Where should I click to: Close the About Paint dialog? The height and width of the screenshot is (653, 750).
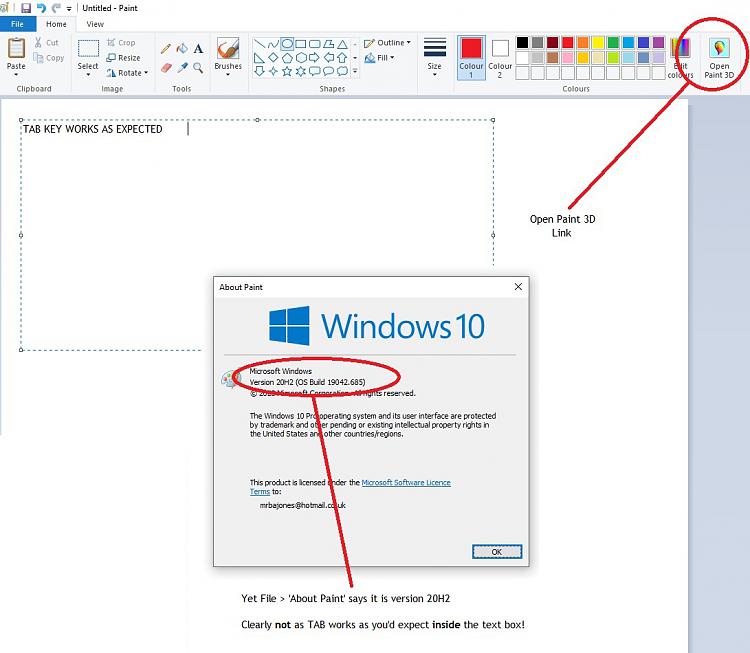point(518,287)
